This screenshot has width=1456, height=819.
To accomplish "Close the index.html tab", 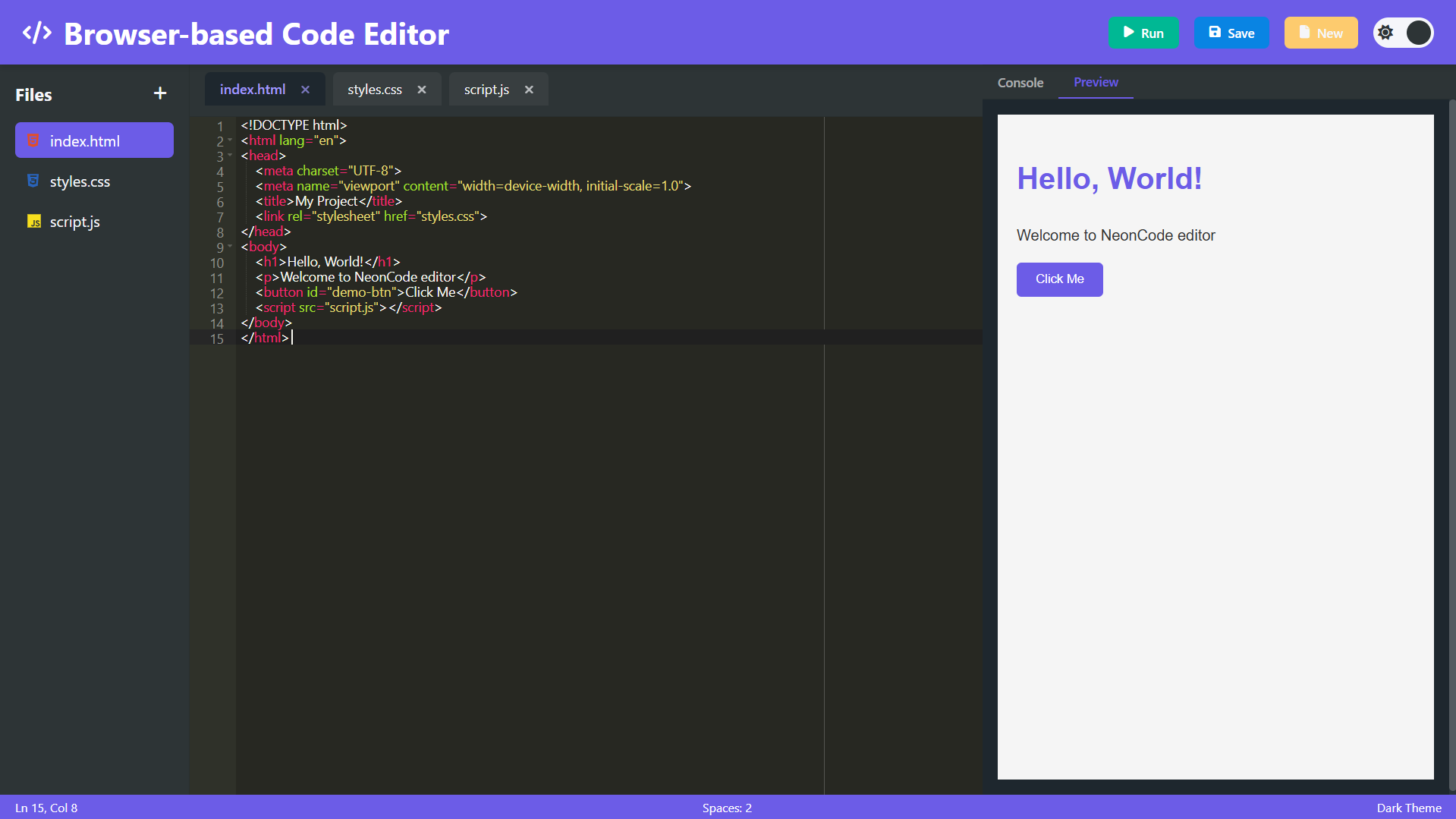I will [305, 89].
